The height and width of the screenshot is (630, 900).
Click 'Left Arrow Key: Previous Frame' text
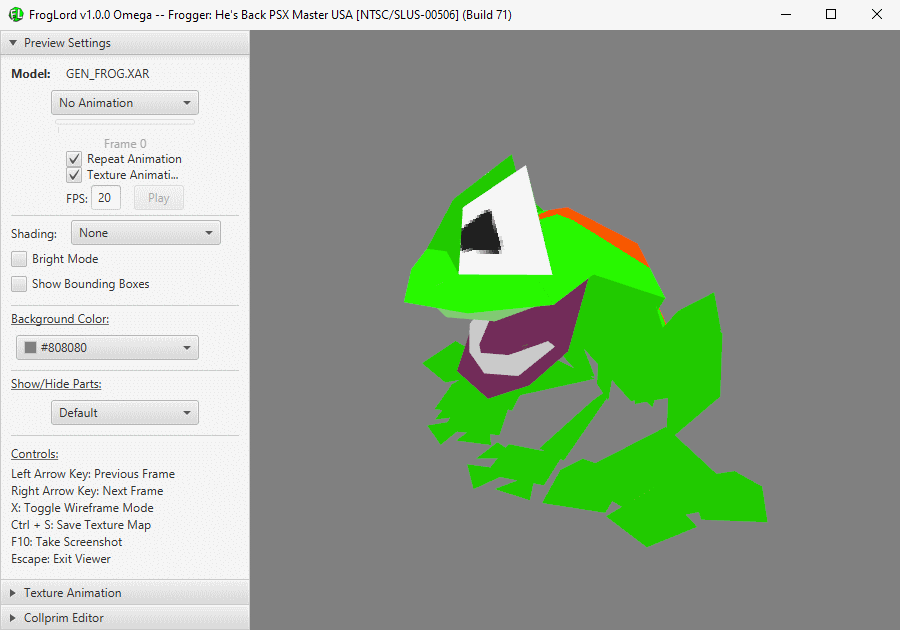(x=93, y=474)
